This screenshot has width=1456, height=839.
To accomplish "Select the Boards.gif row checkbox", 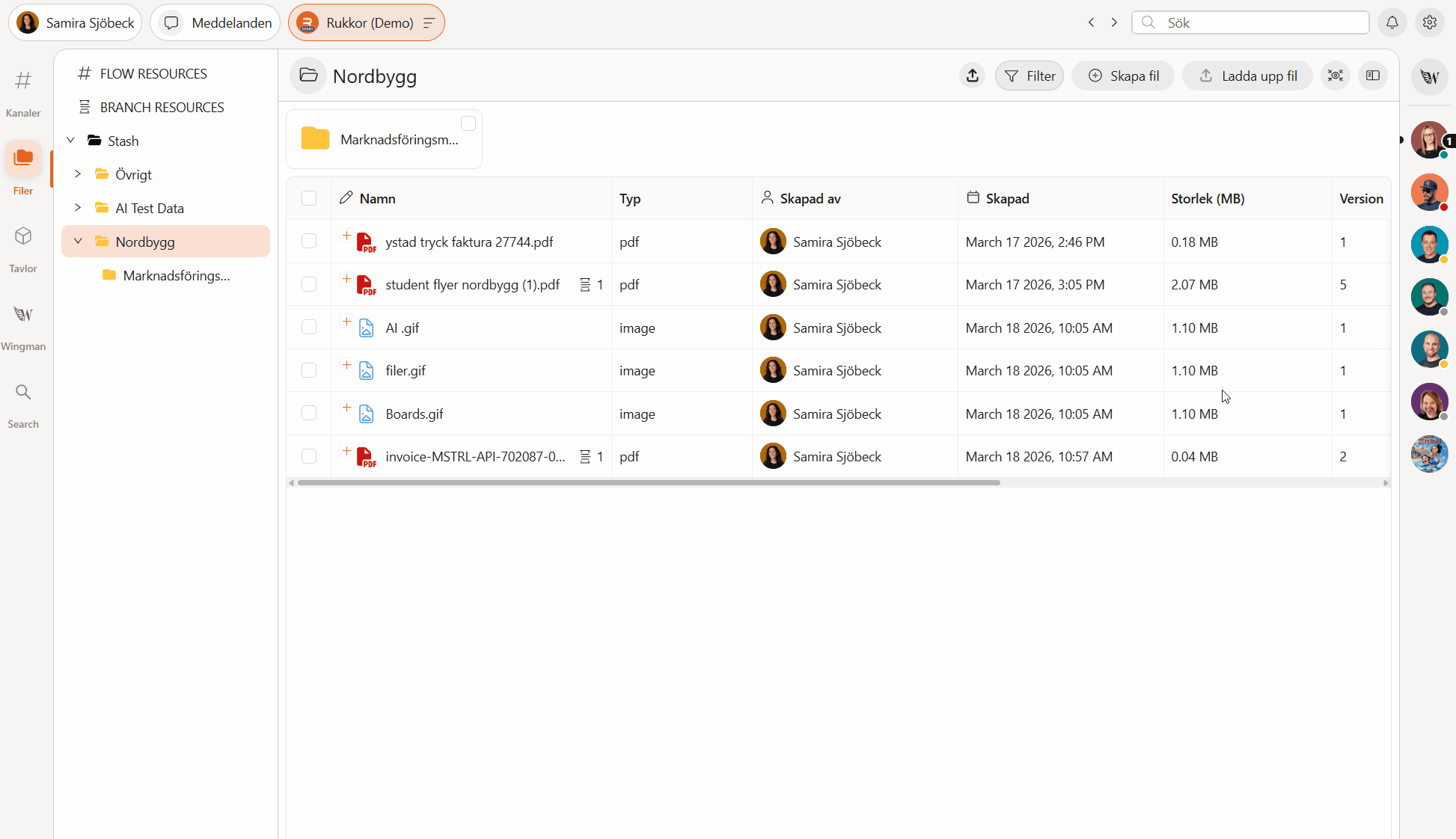I will point(308,413).
